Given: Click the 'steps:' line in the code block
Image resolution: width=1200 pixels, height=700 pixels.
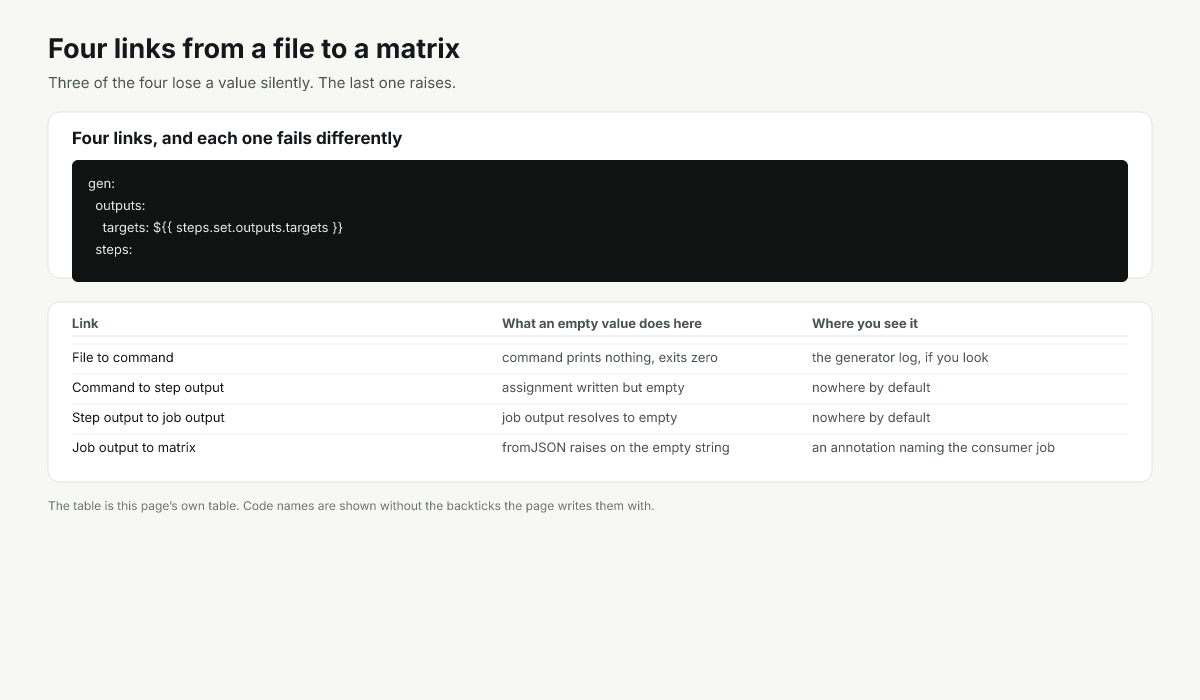Looking at the screenshot, I should point(114,250).
